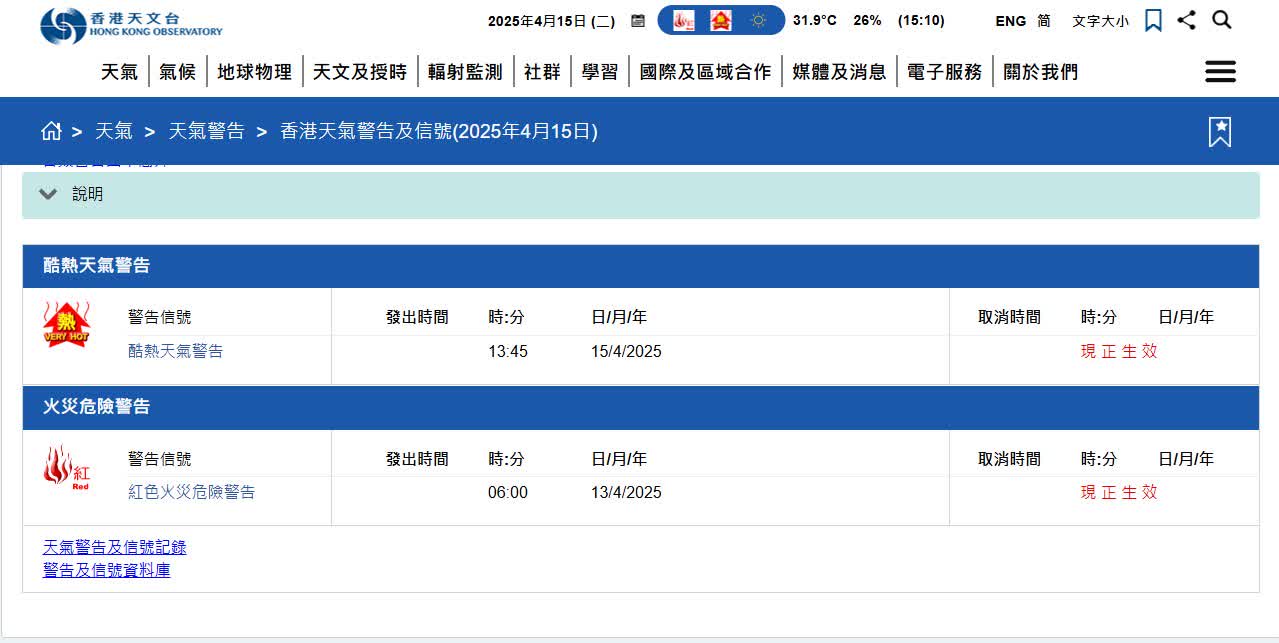Select 現正生效 status in very hot warning row
The width and height of the screenshot is (1279, 643).
(1119, 351)
